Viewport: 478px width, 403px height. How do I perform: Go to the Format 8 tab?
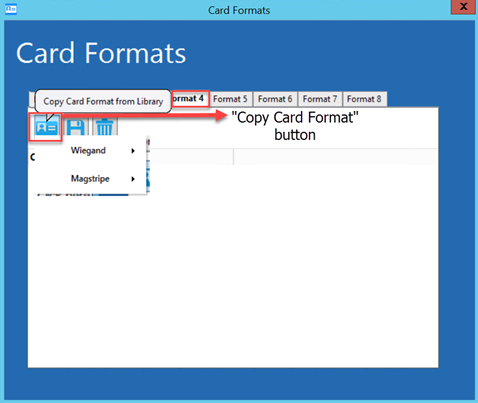364,99
